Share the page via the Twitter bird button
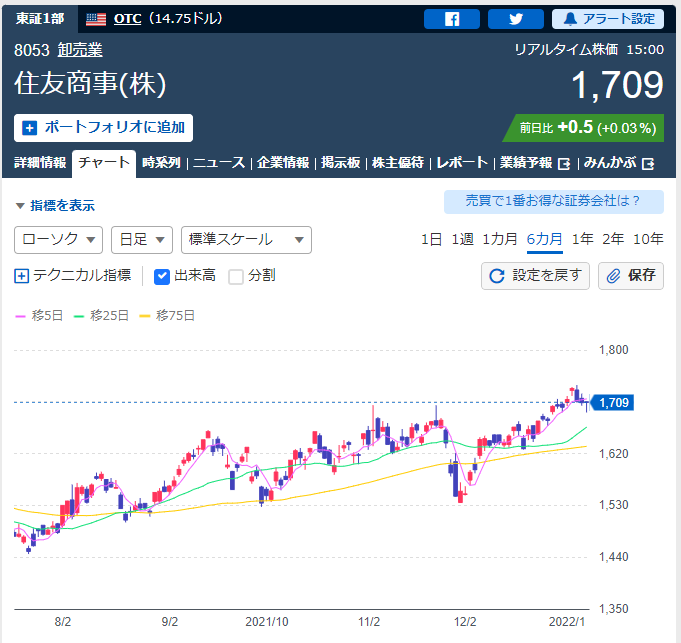The image size is (681, 643). point(516,19)
